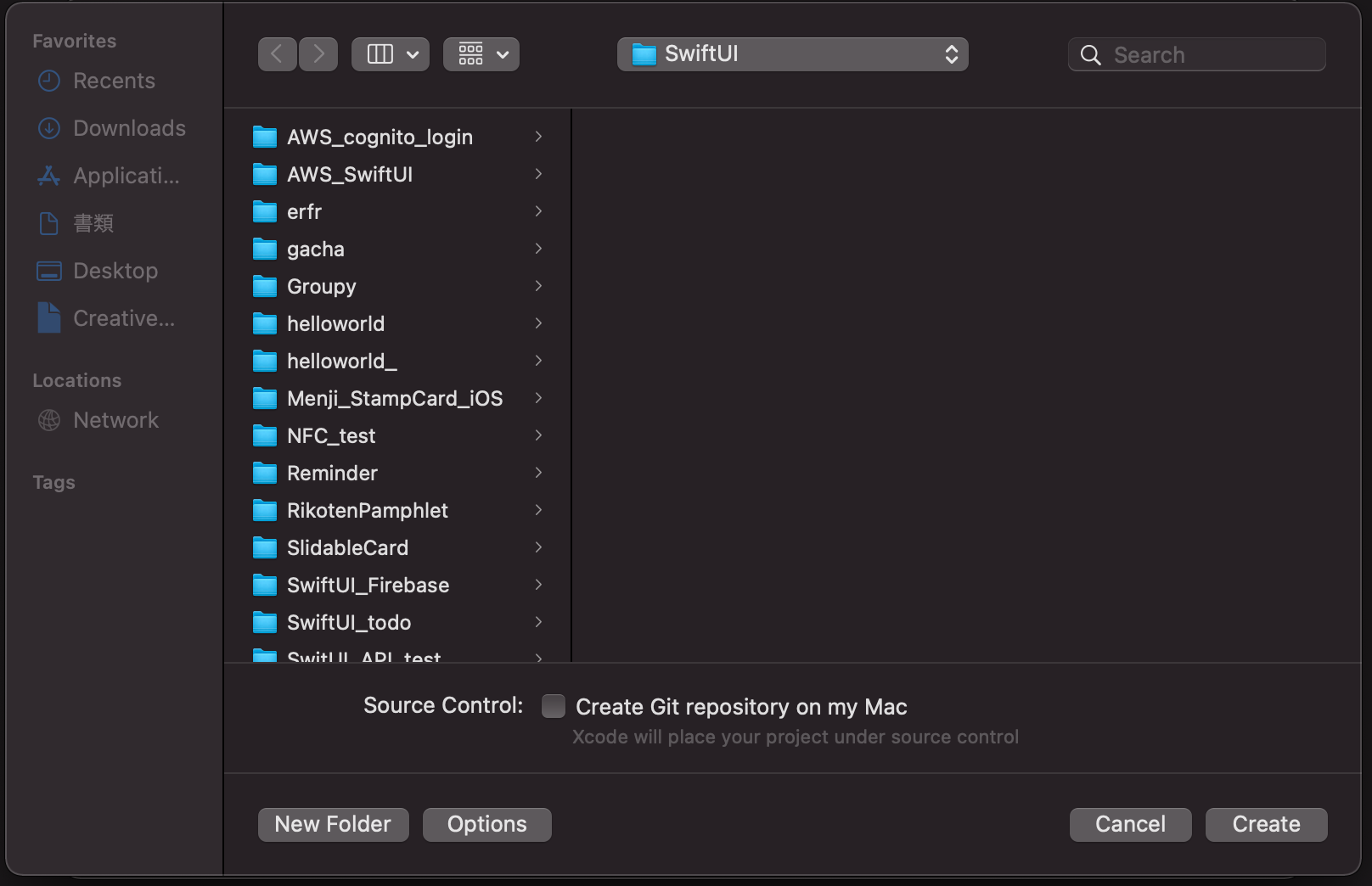Image resolution: width=1372 pixels, height=886 pixels.
Task: Expand the gacha folder chevron
Action: pos(538,249)
